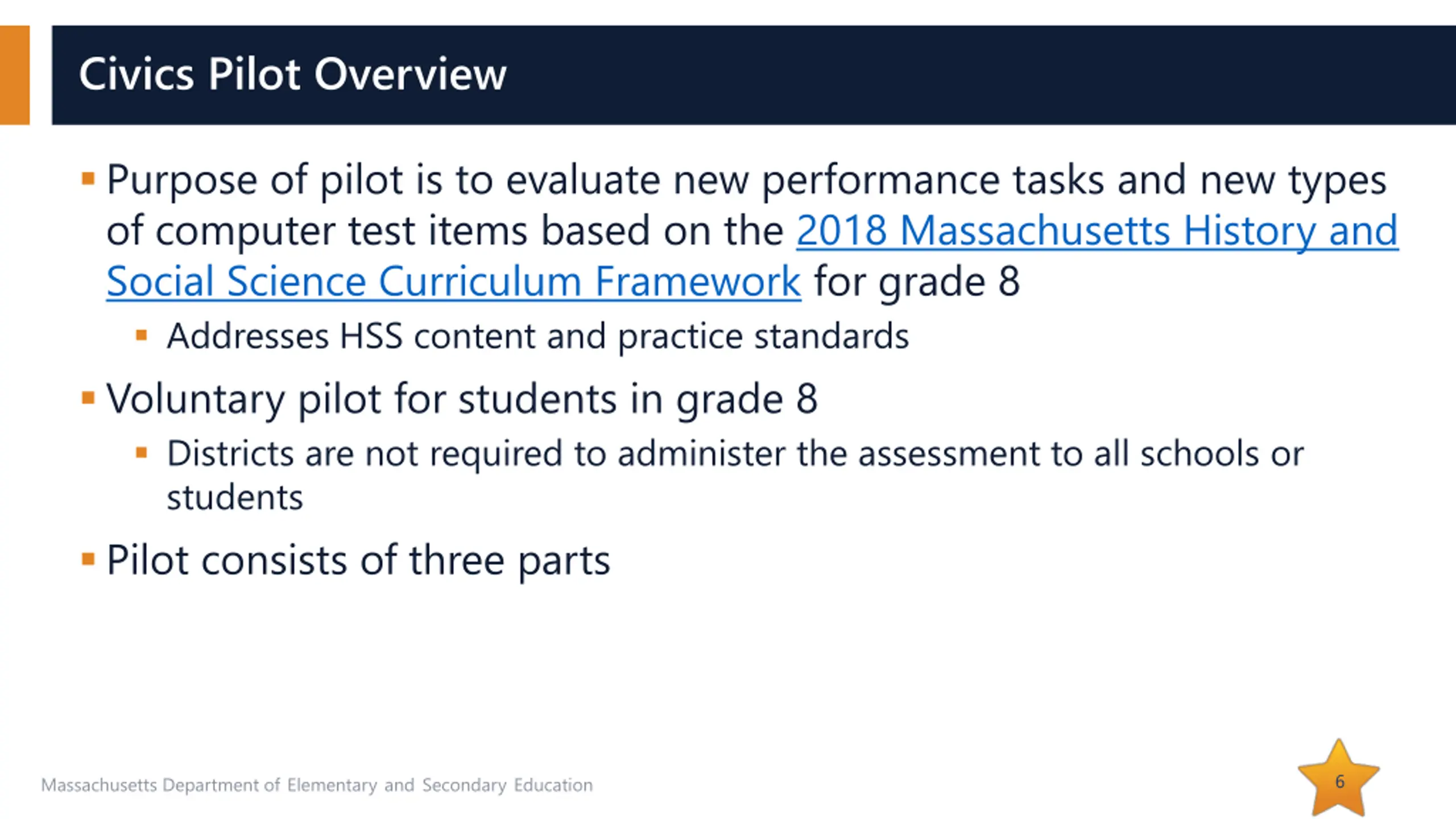The width and height of the screenshot is (1456, 819).
Task: Click the bullet beside 'Pilot consists of three parts'
Action: [x=88, y=559]
